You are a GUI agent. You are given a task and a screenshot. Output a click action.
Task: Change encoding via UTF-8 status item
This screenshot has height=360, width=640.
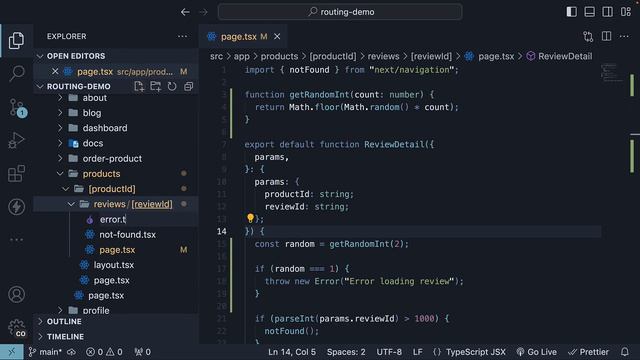[389, 352]
